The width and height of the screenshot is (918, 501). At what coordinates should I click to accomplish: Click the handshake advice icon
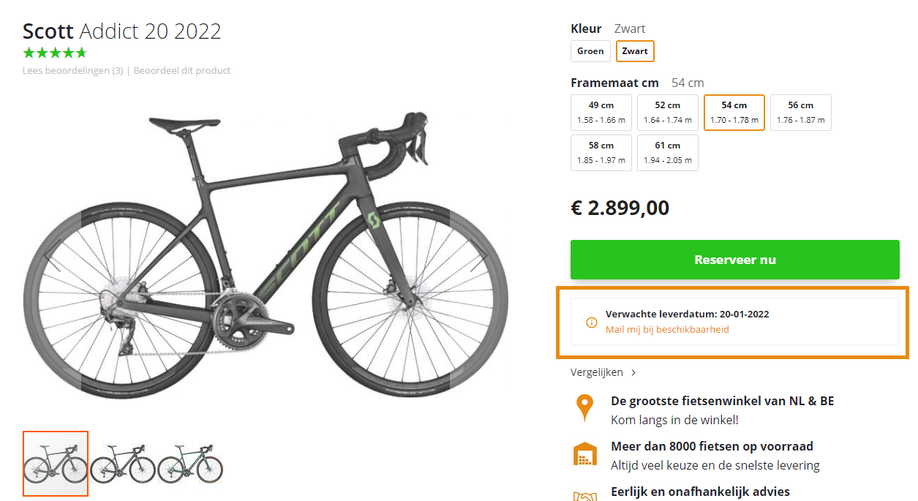click(584, 495)
